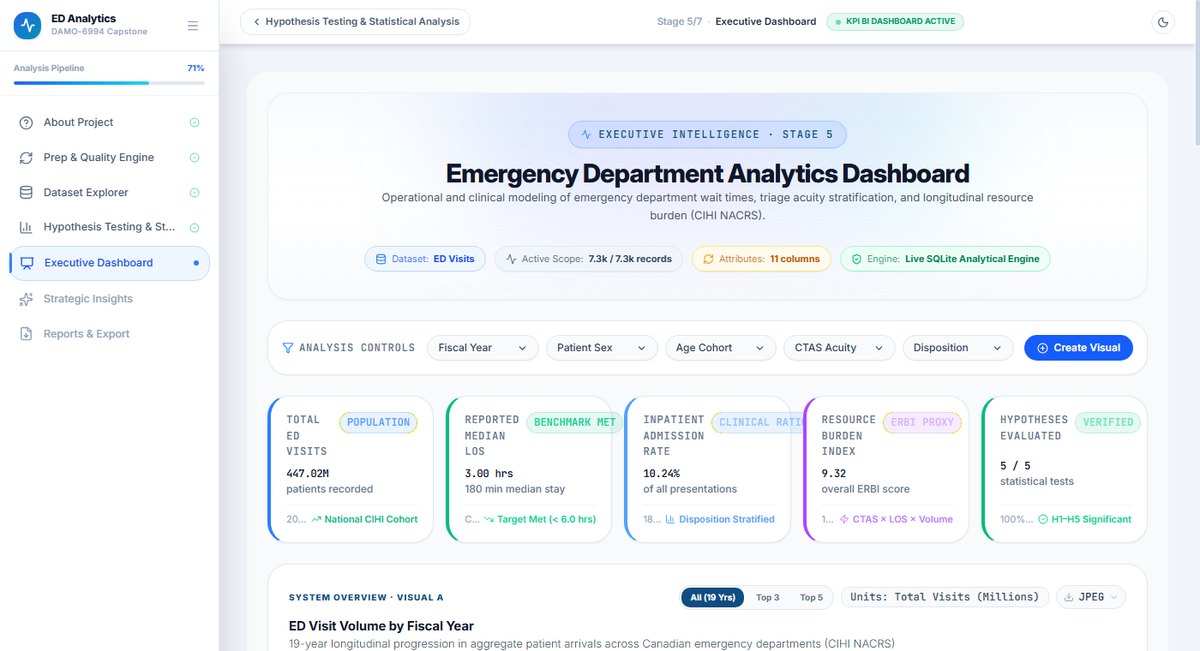The height and width of the screenshot is (651, 1200).
Task: Click the trend icon beside National CIHI Cohort
Action: click(x=316, y=519)
